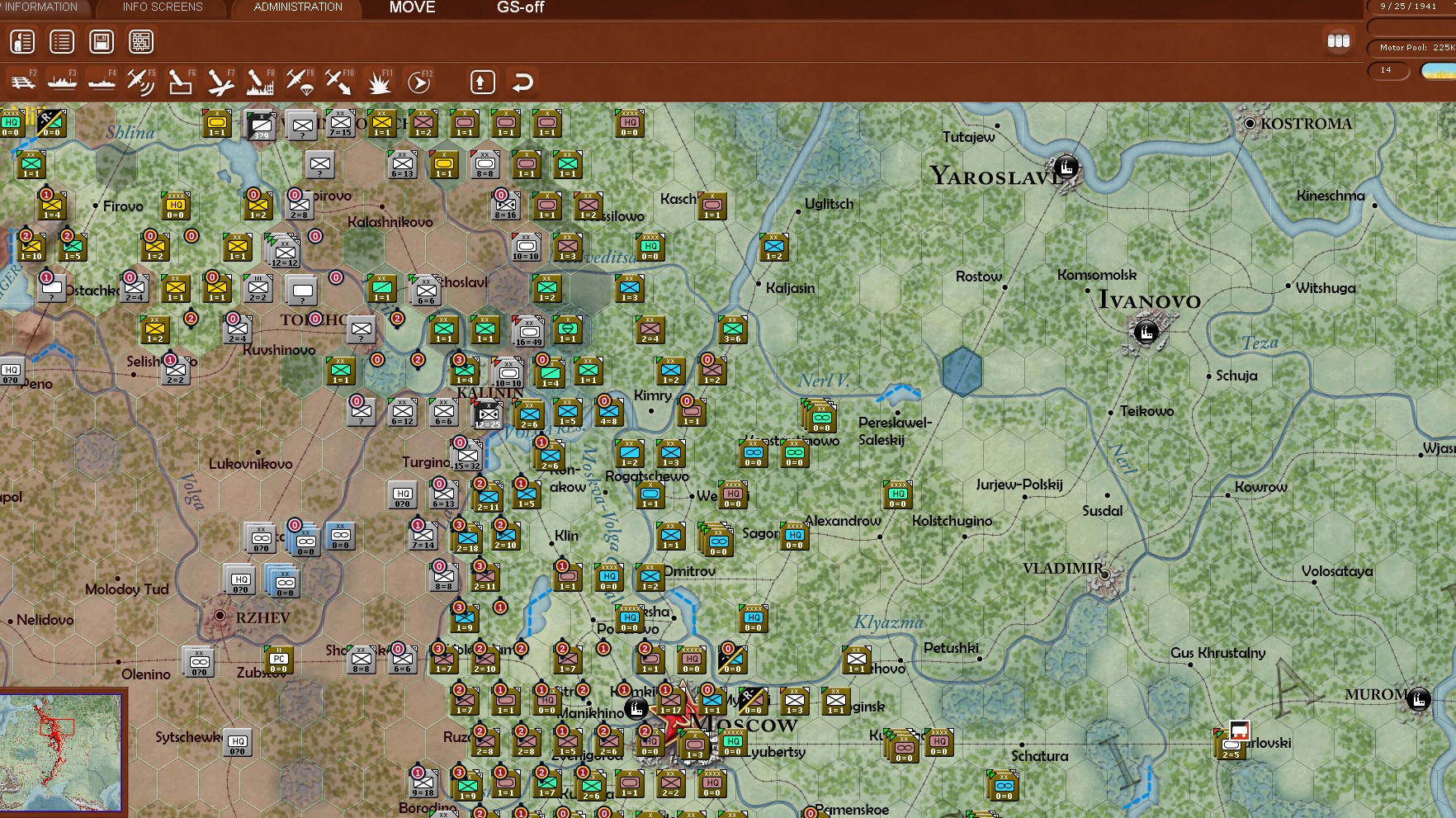Screen dimensions: 1456x818
Task: Select the 10=10 unit counter
Action: pyautogui.click(x=527, y=247)
